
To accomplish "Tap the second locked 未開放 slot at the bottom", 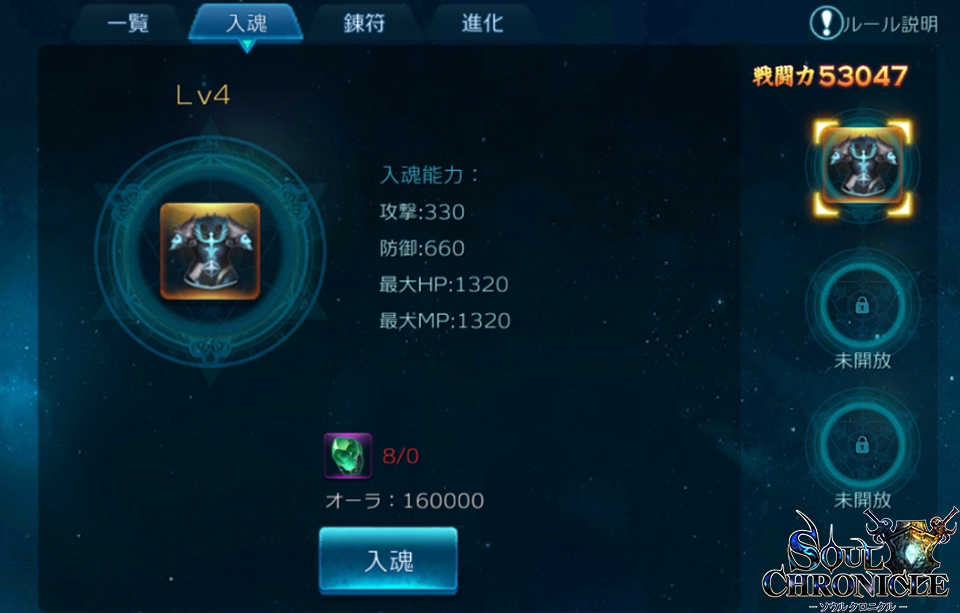I will pos(862,444).
